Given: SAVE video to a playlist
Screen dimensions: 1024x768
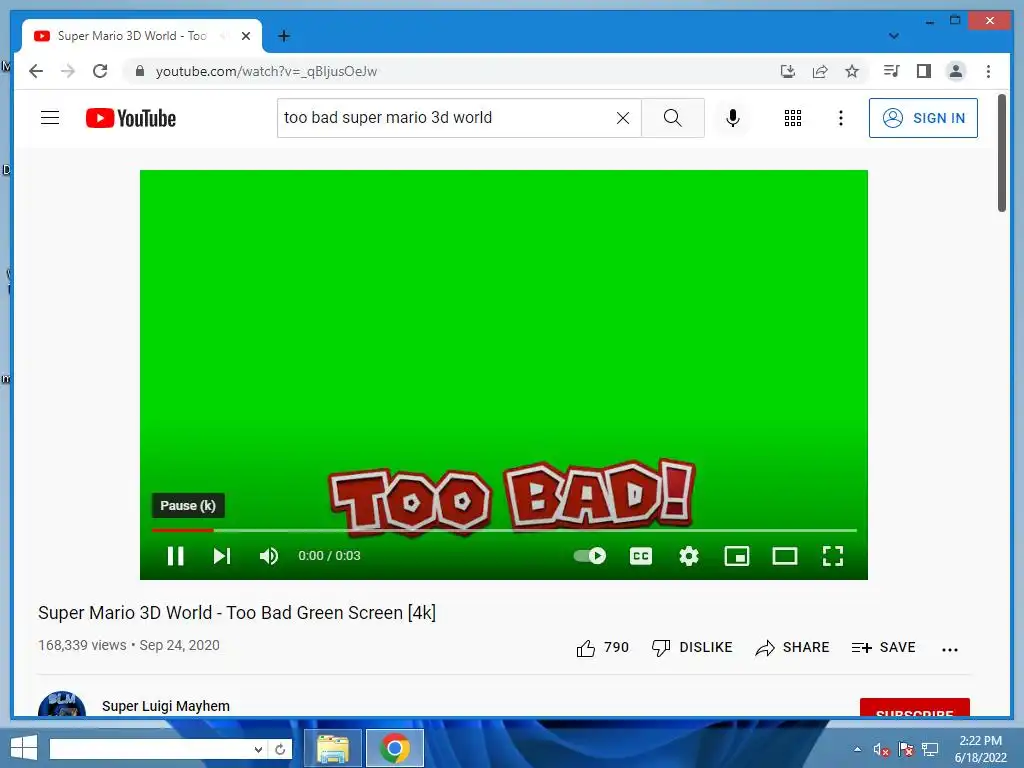Looking at the screenshot, I should (x=884, y=647).
